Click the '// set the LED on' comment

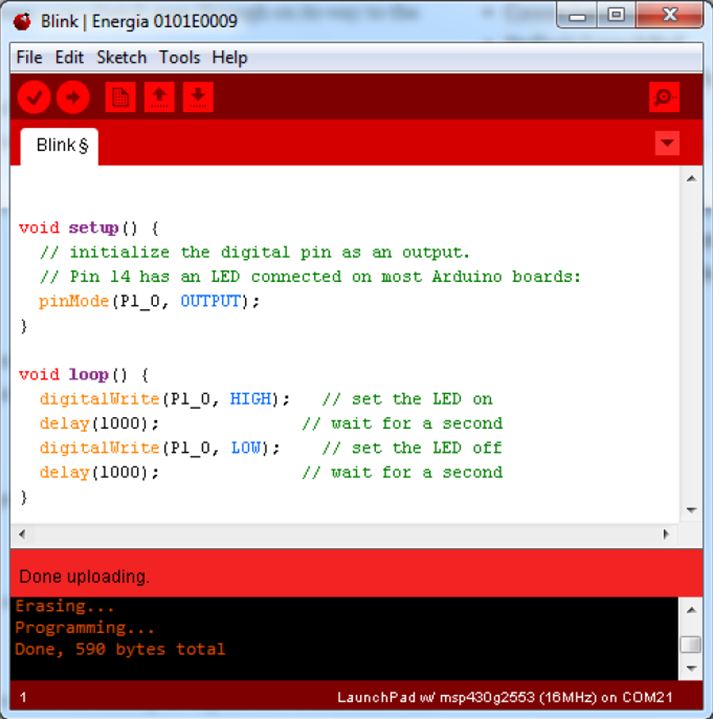(408, 399)
